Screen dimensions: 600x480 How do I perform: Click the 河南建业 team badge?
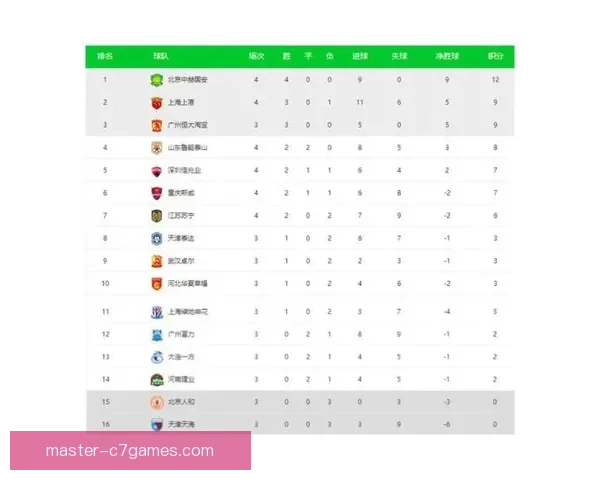pyautogui.click(x=156, y=380)
